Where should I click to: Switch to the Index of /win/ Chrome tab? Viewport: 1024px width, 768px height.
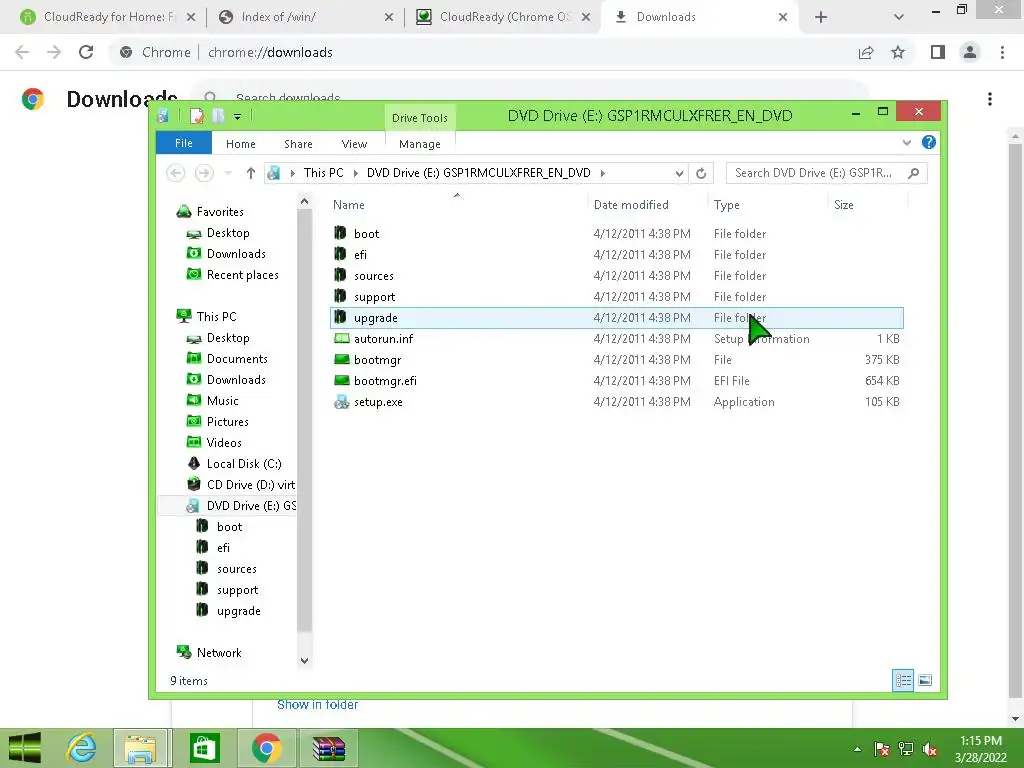pyautogui.click(x=305, y=17)
